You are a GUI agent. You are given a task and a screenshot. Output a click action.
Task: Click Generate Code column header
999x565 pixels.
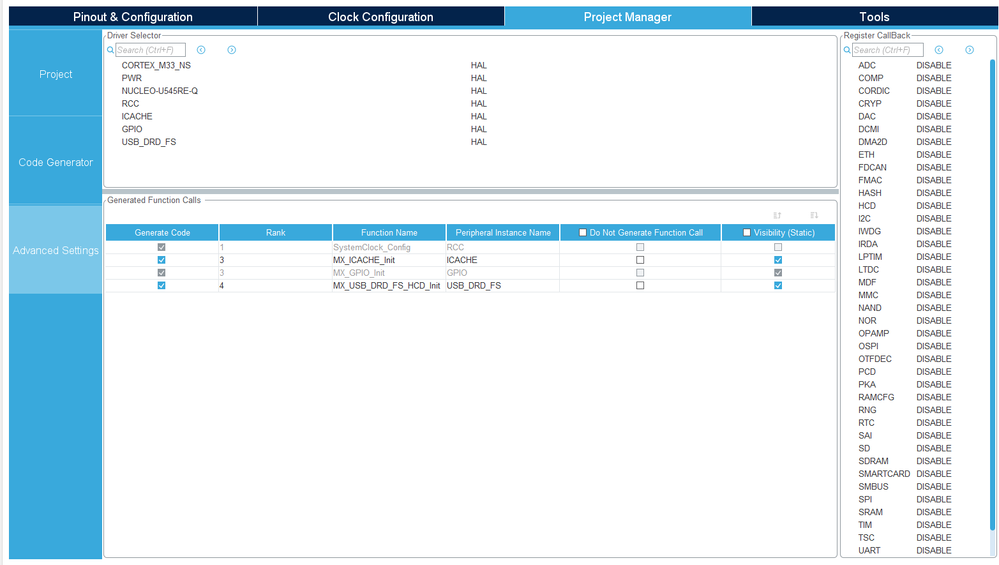(162, 232)
